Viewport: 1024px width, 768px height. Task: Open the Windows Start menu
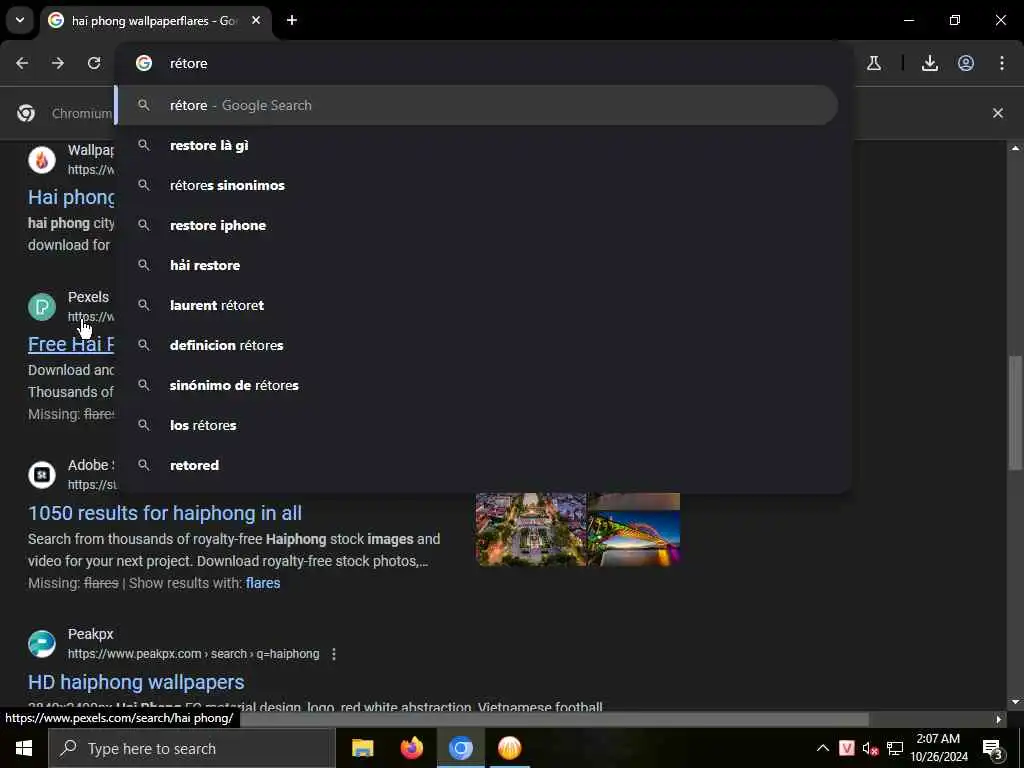24,748
